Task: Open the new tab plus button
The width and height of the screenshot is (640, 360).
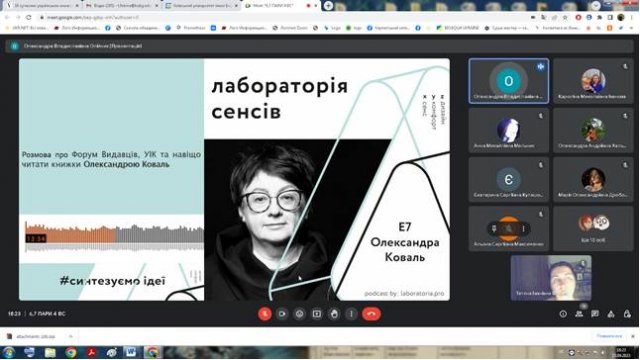Action: coord(328,6)
